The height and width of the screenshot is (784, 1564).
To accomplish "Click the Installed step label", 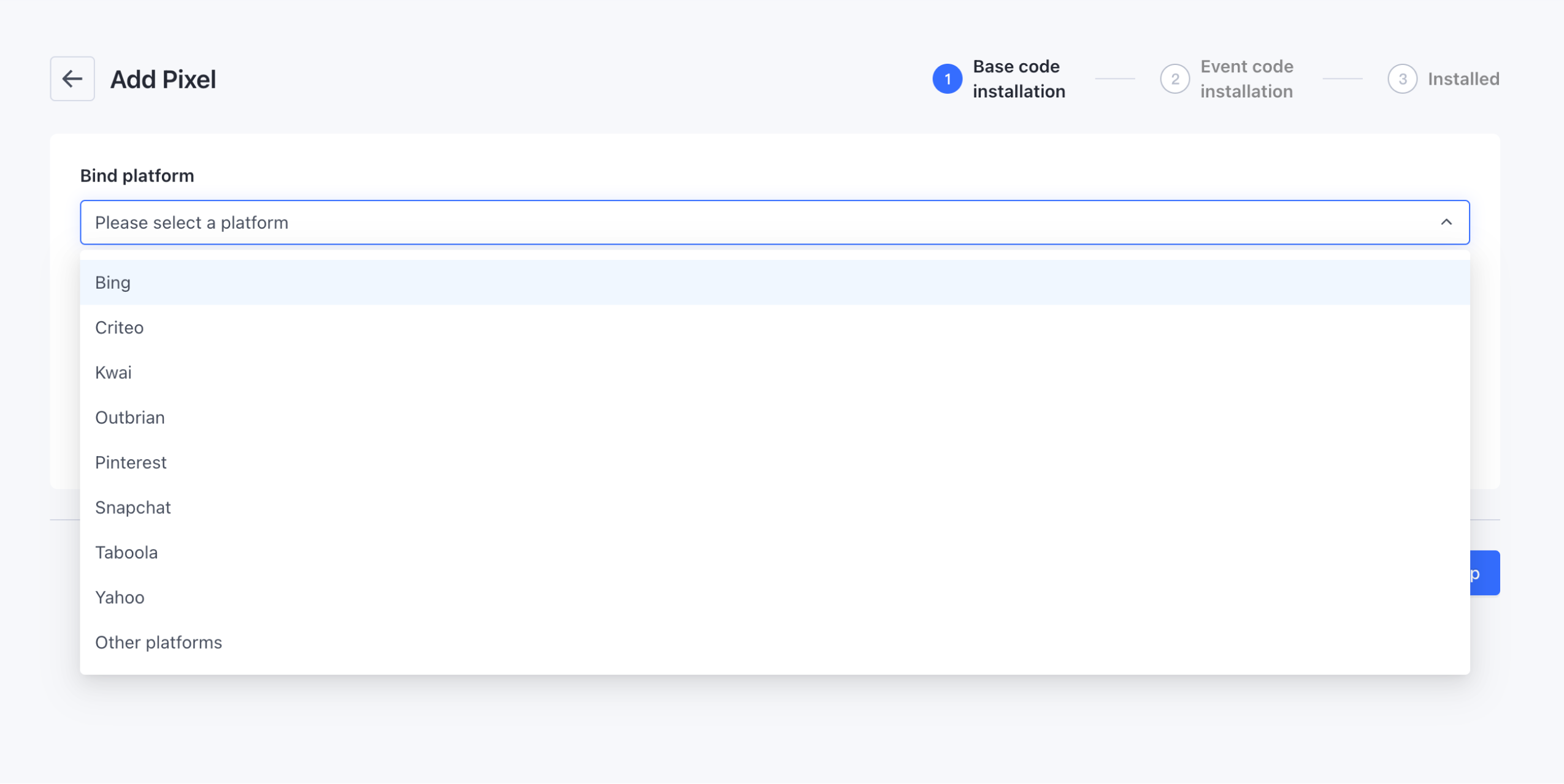I will 1463,79.
